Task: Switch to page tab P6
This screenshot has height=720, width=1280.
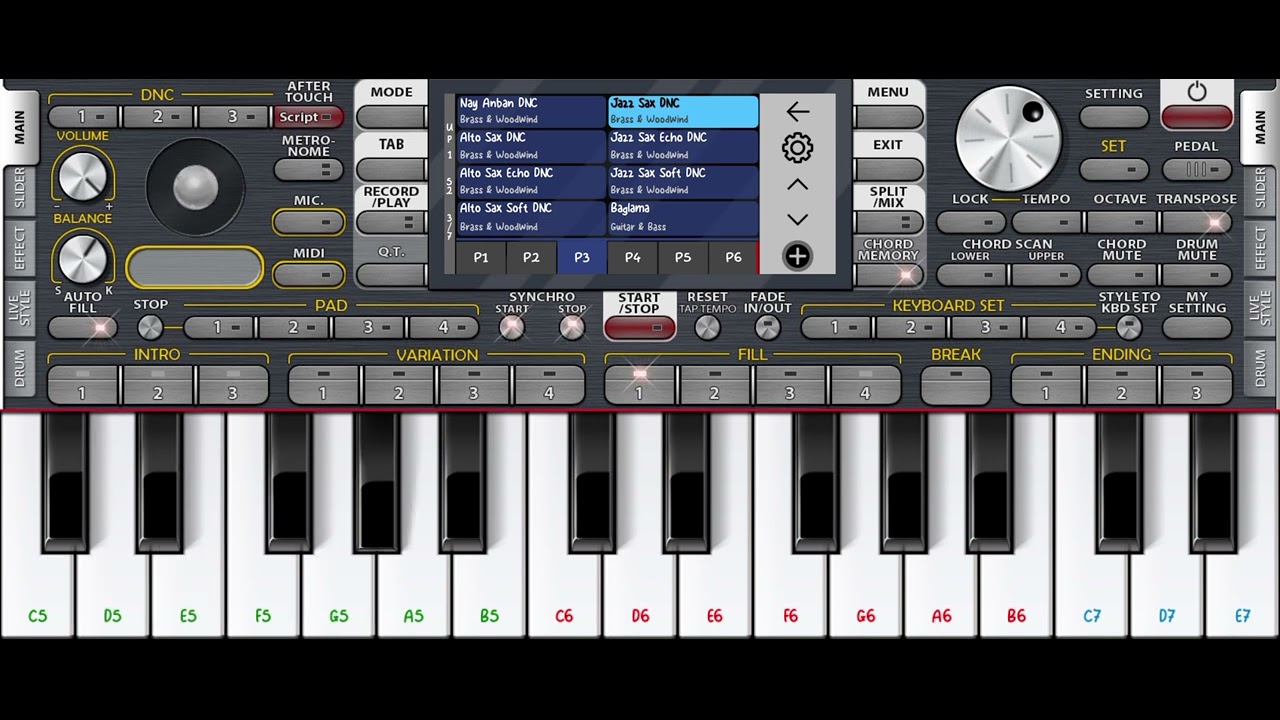Action: (x=733, y=257)
